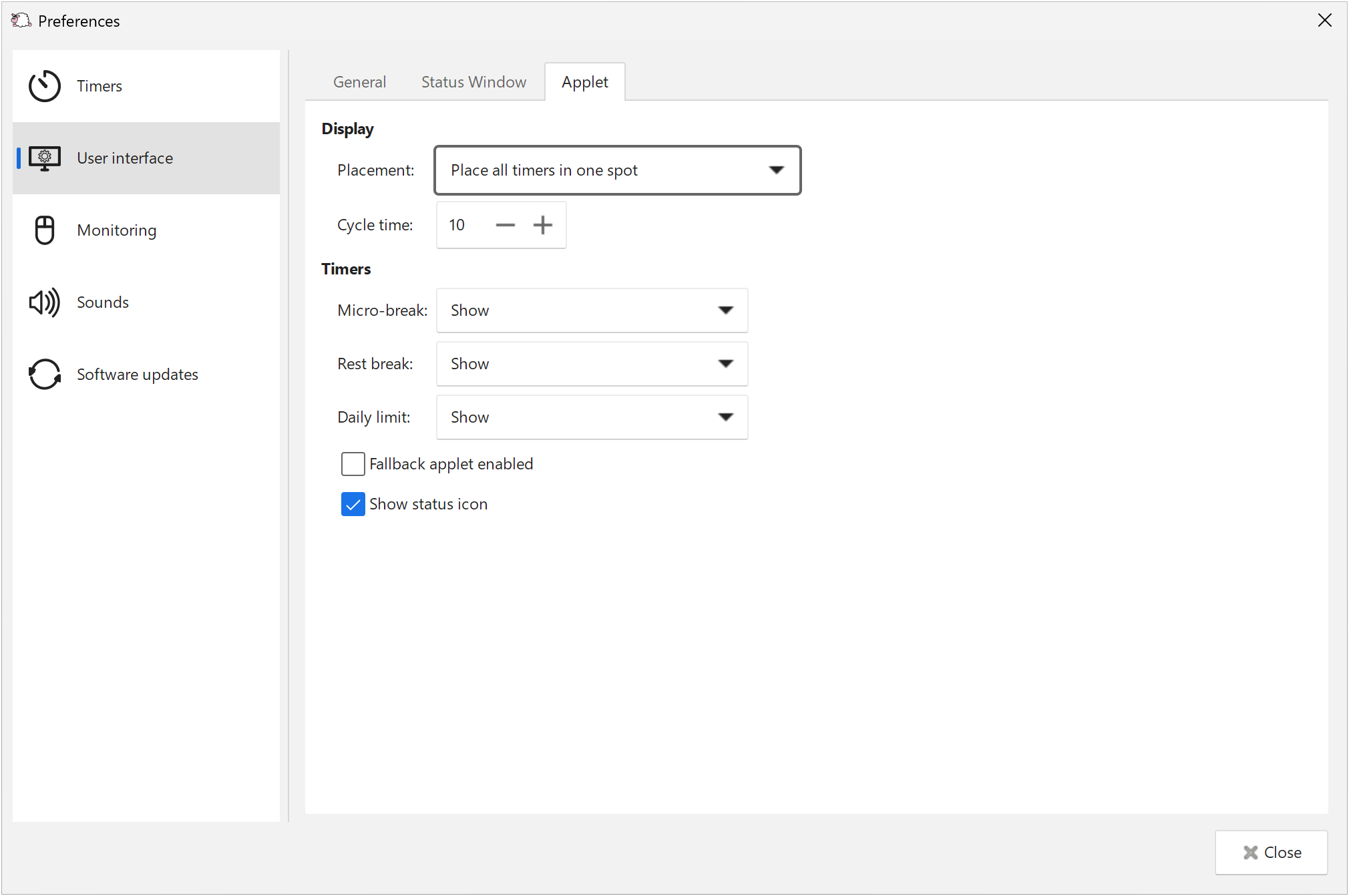The width and height of the screenshot is (1349, 896).
Task: Open the Rest break dropdown
Action: pyautogui.click(x=592, y=364)
